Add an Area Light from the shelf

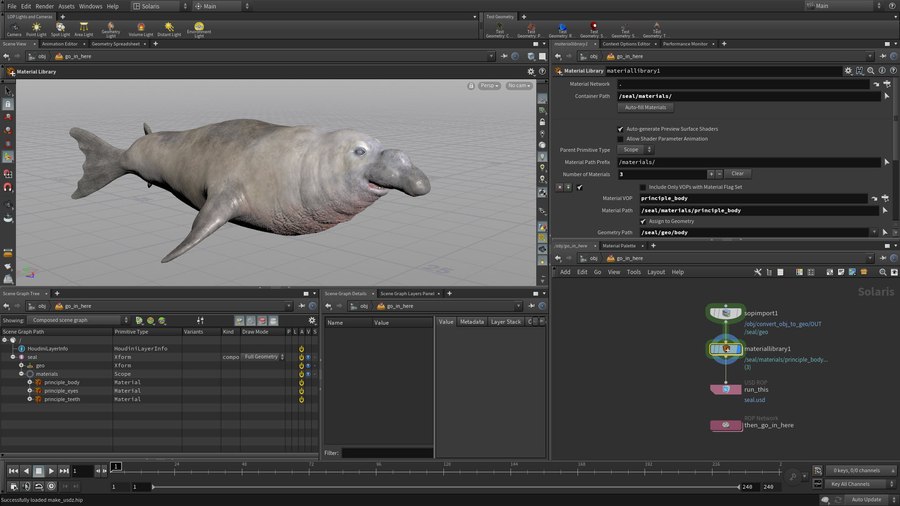pyautogui.click(x=84, y=27)
